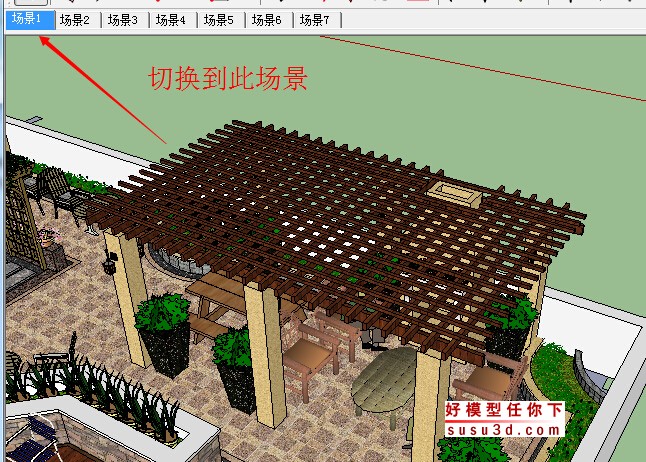Show the 场景7 scene tab

click(317, 20)
